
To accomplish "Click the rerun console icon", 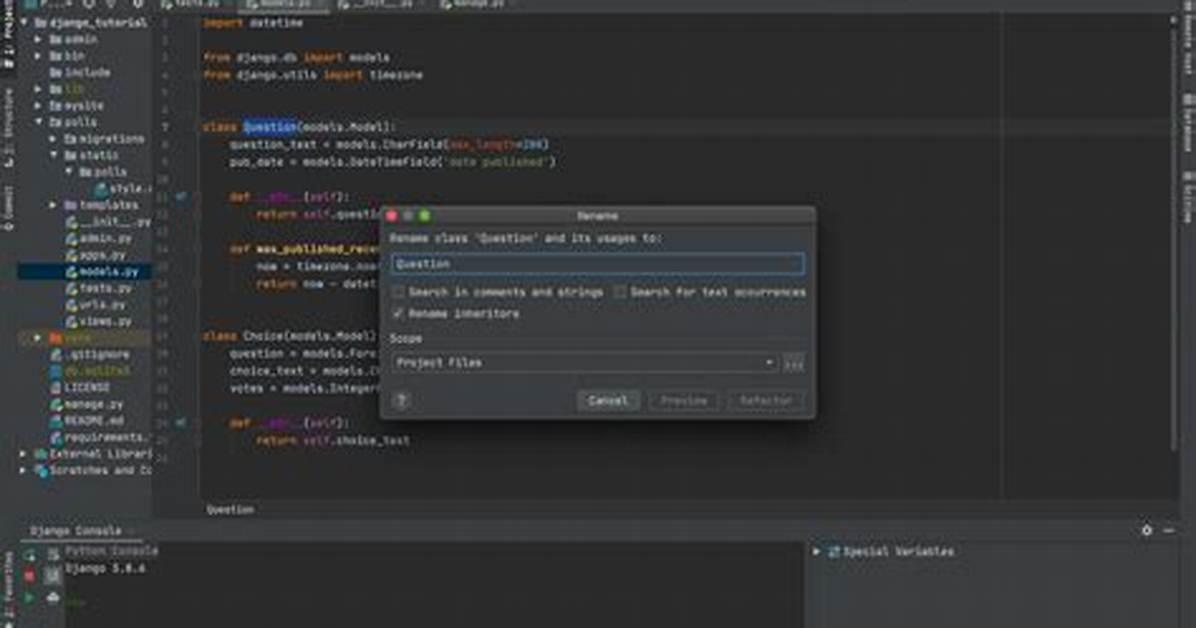I will (x=29, y=556).
